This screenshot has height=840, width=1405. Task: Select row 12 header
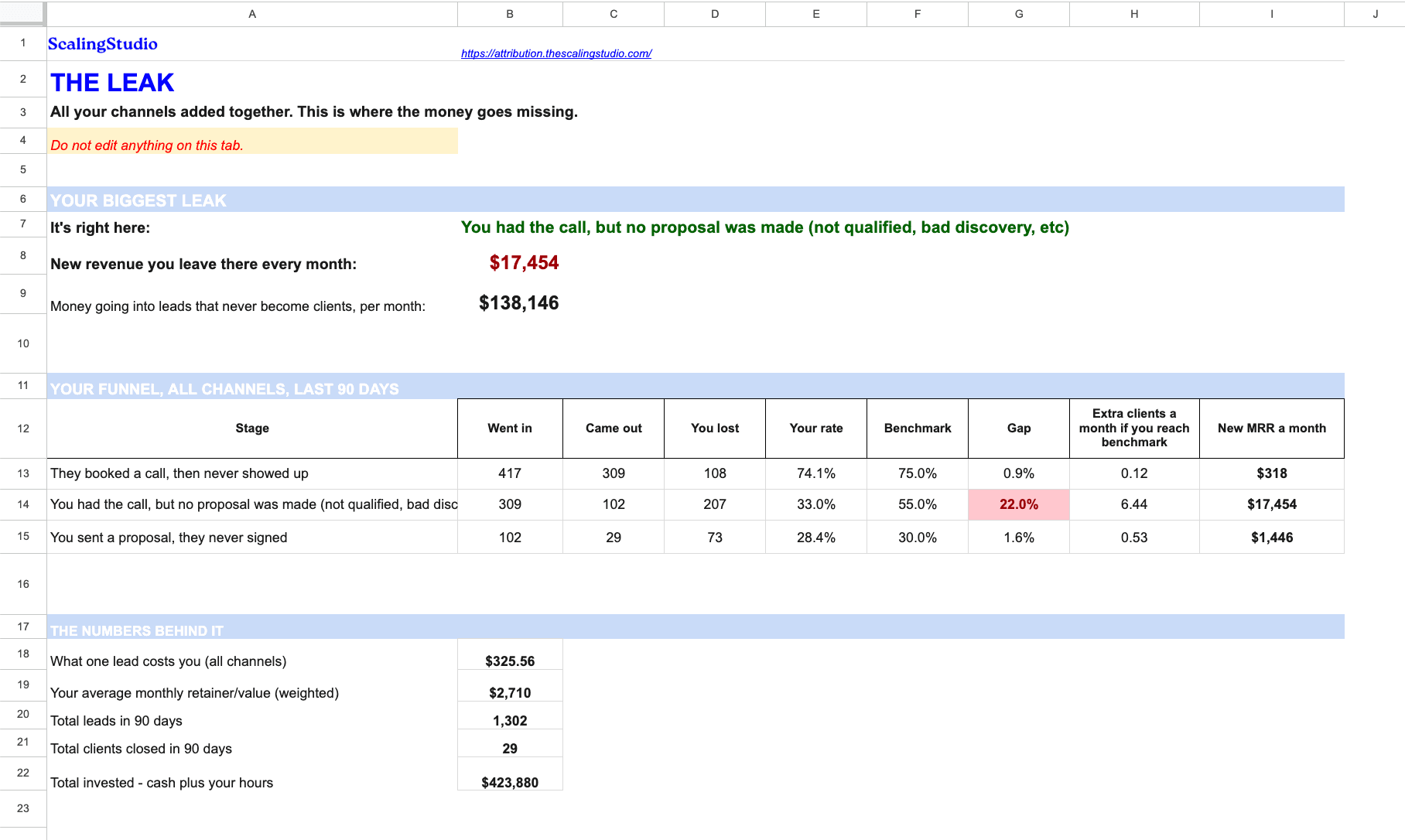coord(23,429)
